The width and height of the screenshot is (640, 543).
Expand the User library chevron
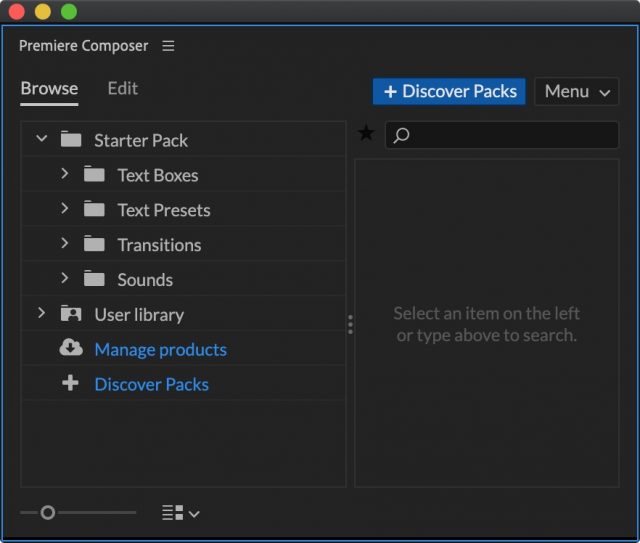(x=41, y=313)
